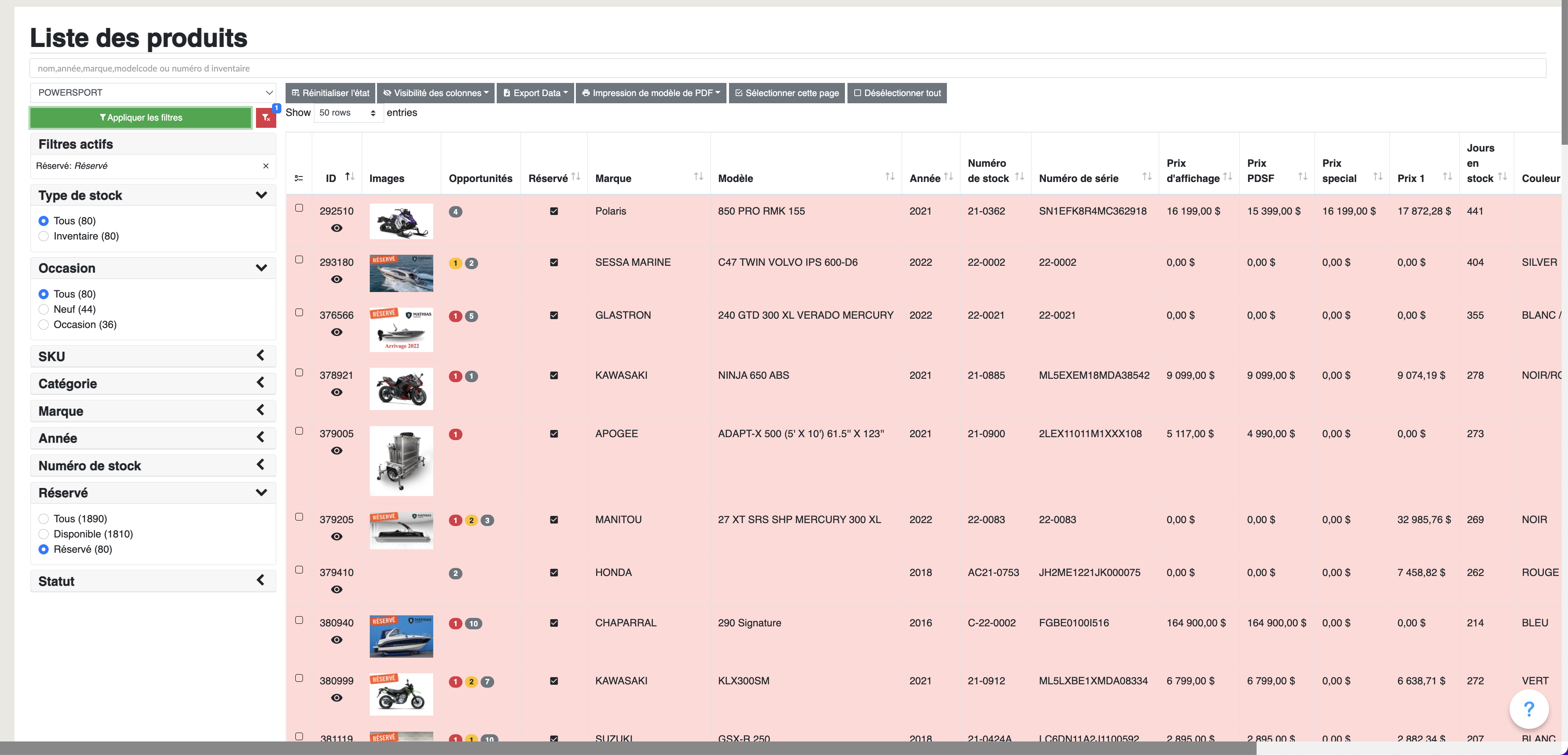Expand the Statut filter section

click(x=261, y=580)
